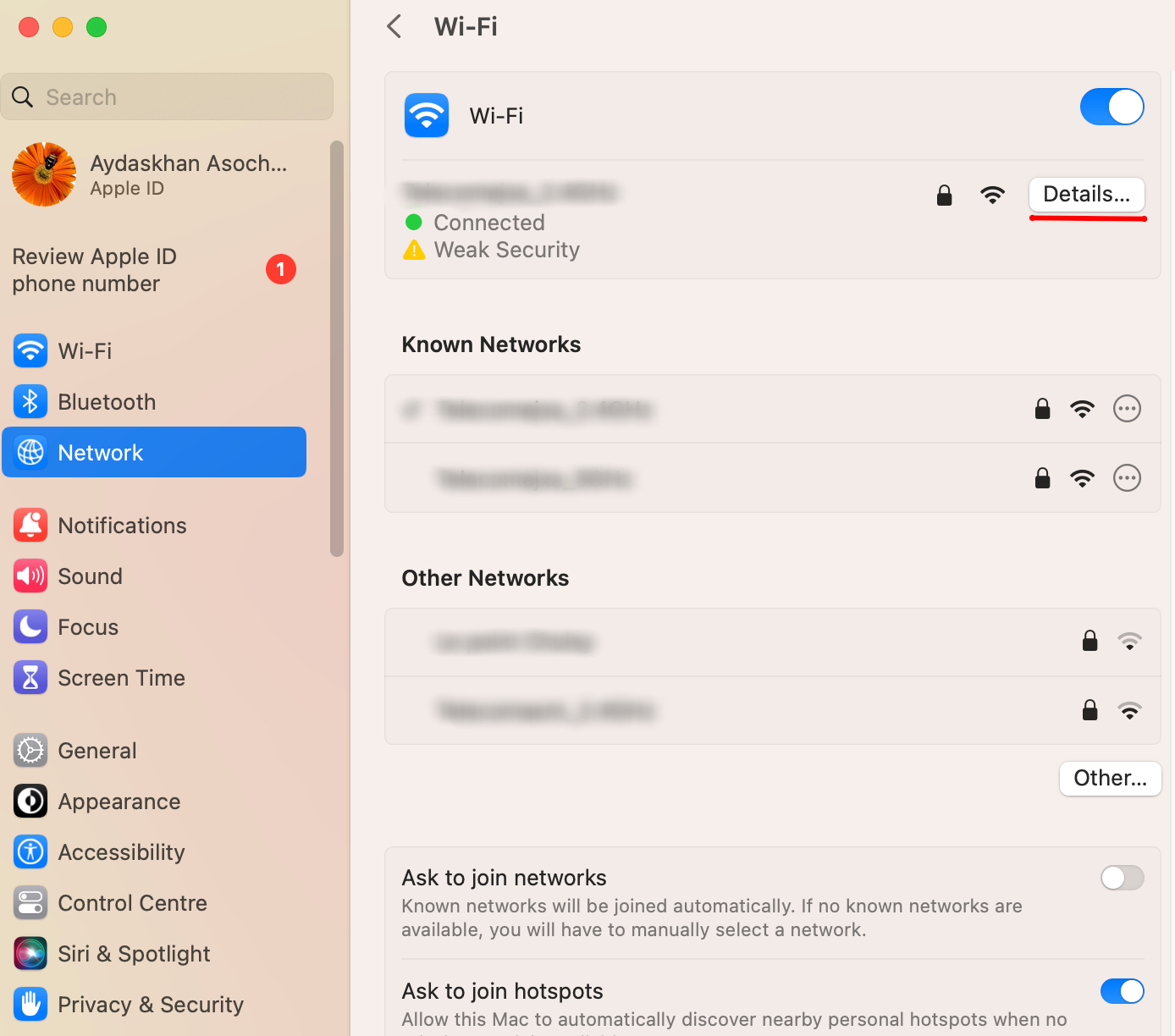Image resolution: width=1175 pixels, height=1036 pixels.
Task: Enable the Ask to join networks toggle
Action: click(x=1122, y=878)
